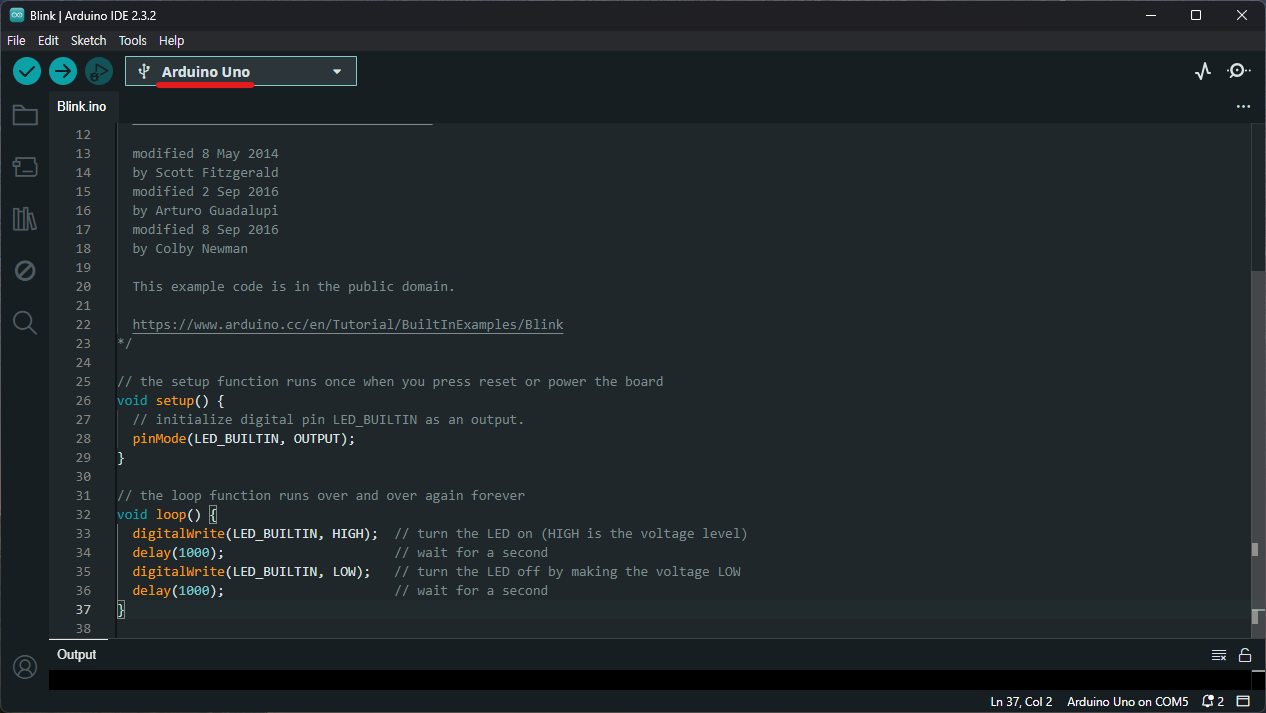The width and height of the screenshot is (1266, 713).
Task: Open the BuiltInExamples/Blink tutorial link
Action: tap(348, 325)
